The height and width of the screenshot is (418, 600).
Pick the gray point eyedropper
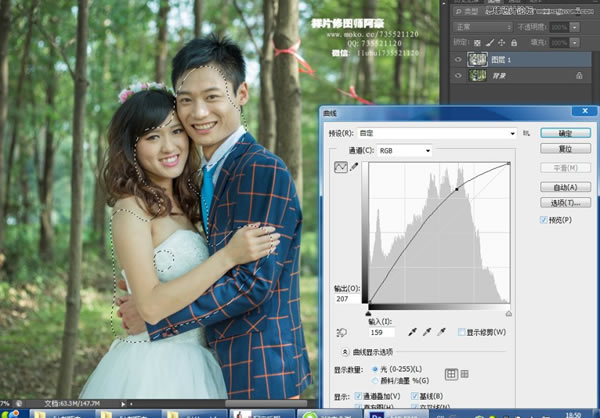[x=427, y=332]
